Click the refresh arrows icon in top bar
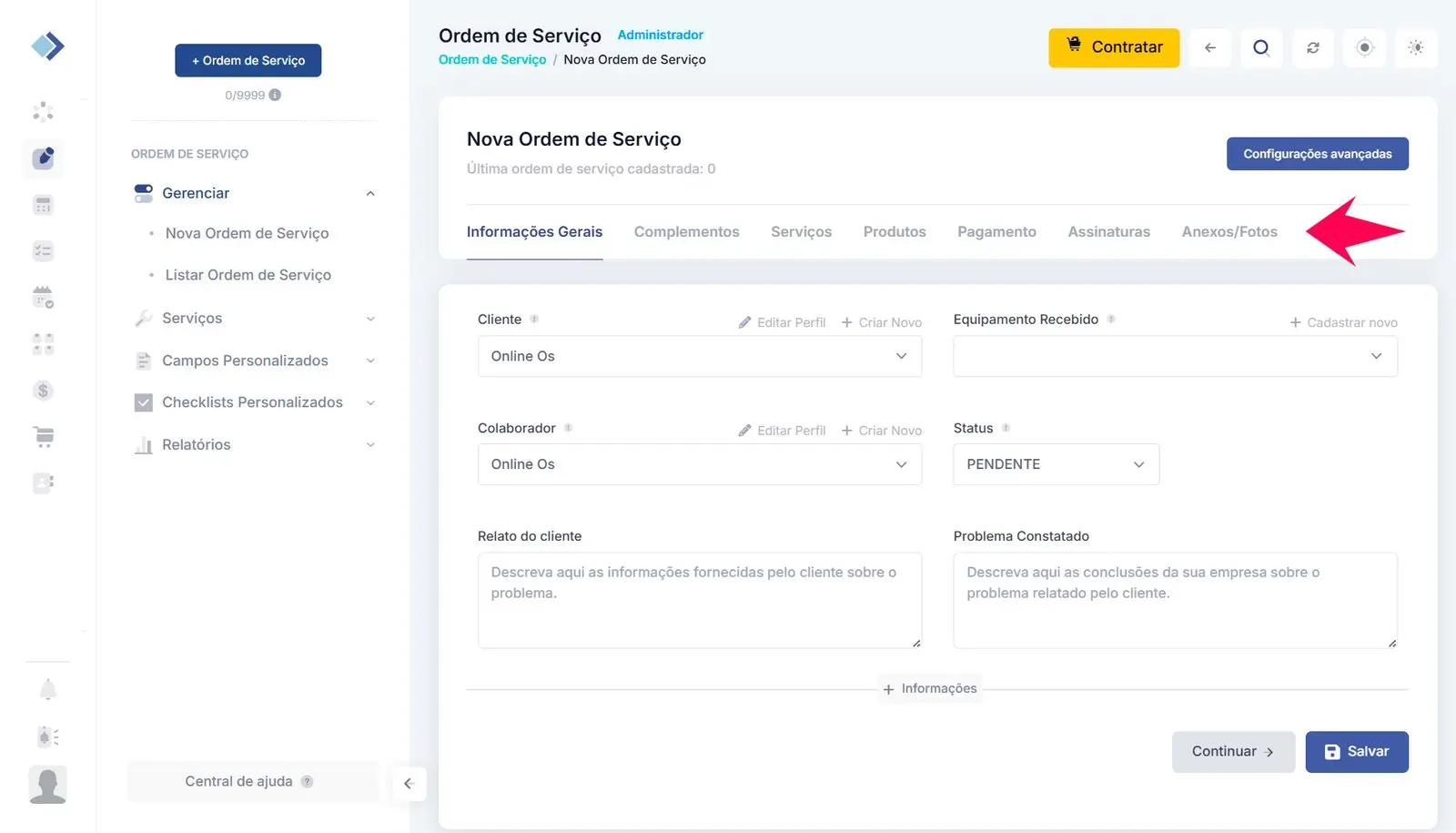1456x833 pixels. pyautogui.click(x=1312, y=48)
